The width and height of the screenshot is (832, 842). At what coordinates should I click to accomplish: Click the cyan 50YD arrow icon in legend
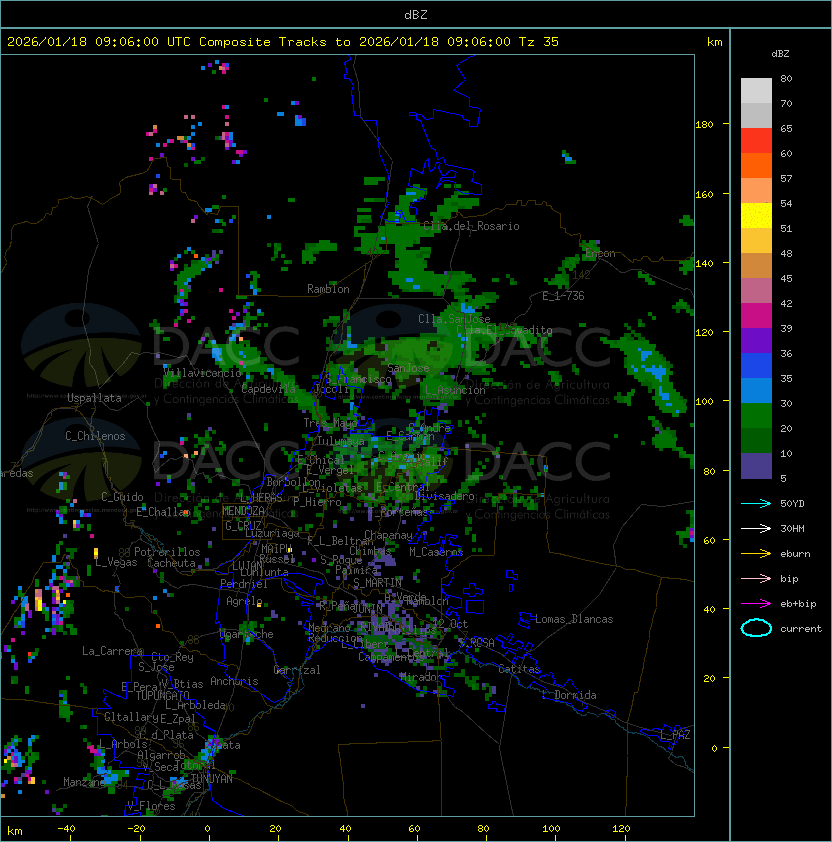pyautogui.click(x=756, y=503)
